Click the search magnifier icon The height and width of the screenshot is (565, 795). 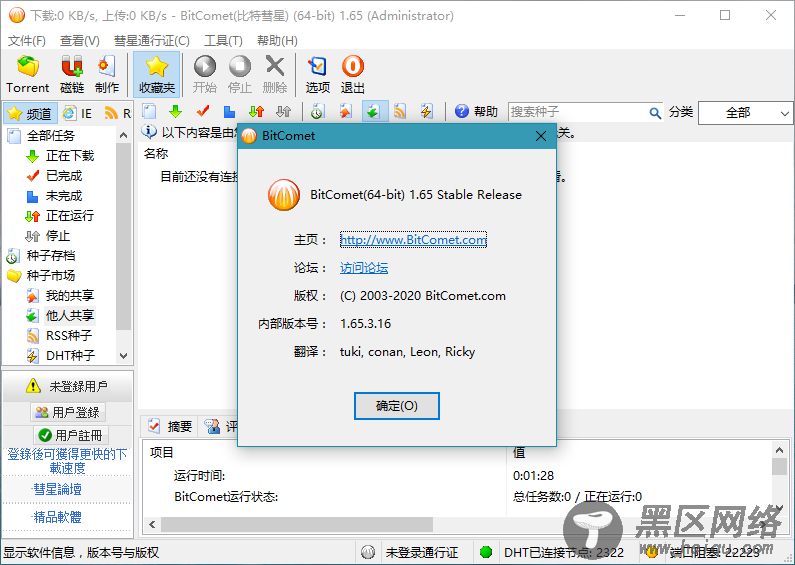655,113
